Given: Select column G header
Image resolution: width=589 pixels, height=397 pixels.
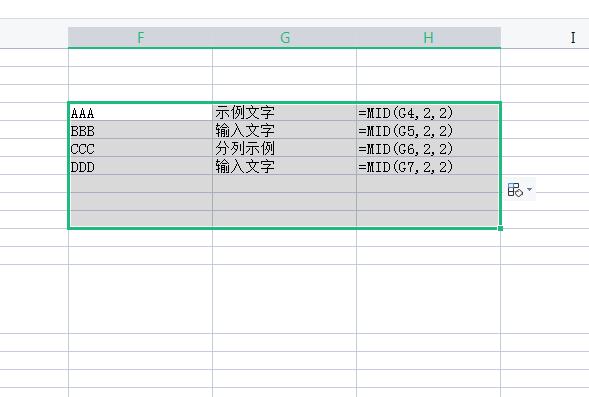Looking at the screenshot, I should (x=285, y=38).
